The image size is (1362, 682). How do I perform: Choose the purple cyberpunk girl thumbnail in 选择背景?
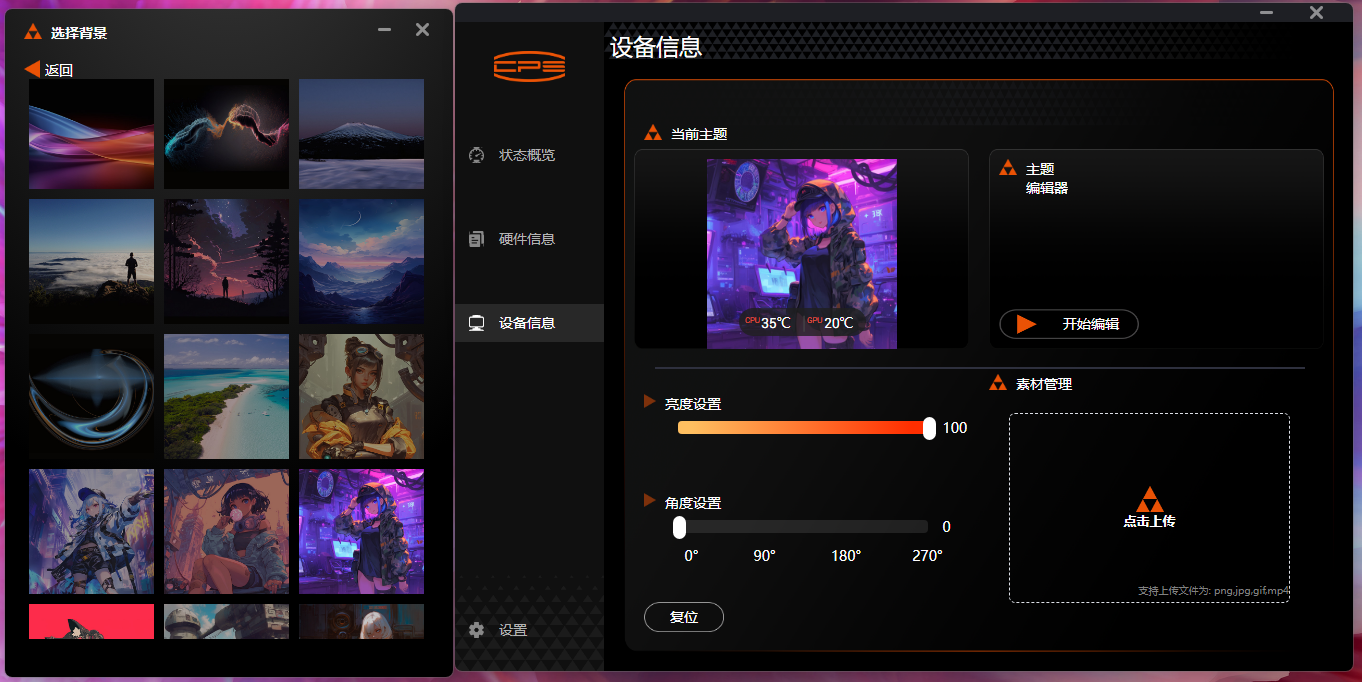pyautogui.click(x=361, y=531)
